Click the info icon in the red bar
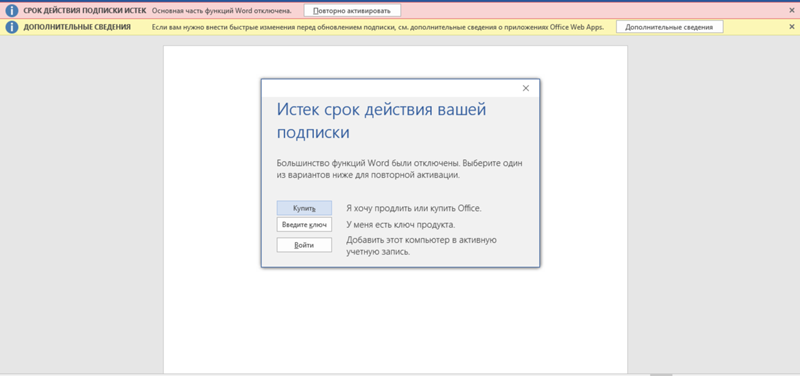800x376 pixels. coord(12,10)
